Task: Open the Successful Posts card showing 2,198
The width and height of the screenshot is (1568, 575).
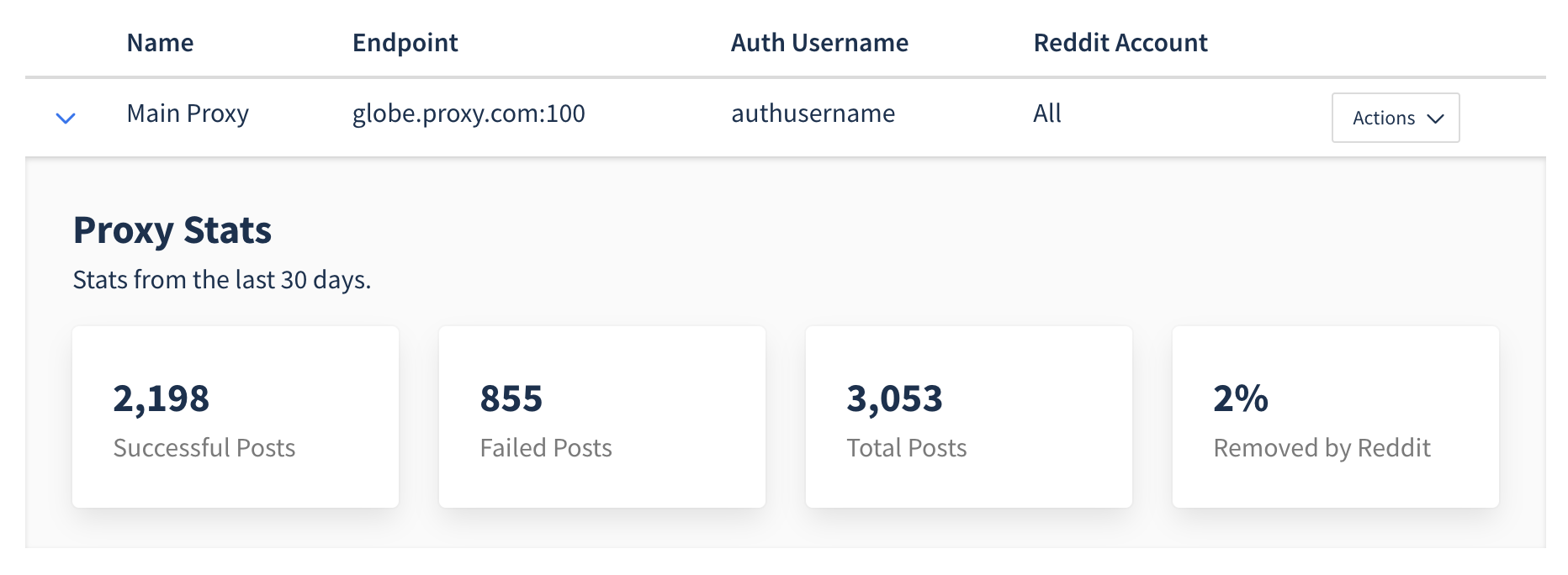Action: 236,417
